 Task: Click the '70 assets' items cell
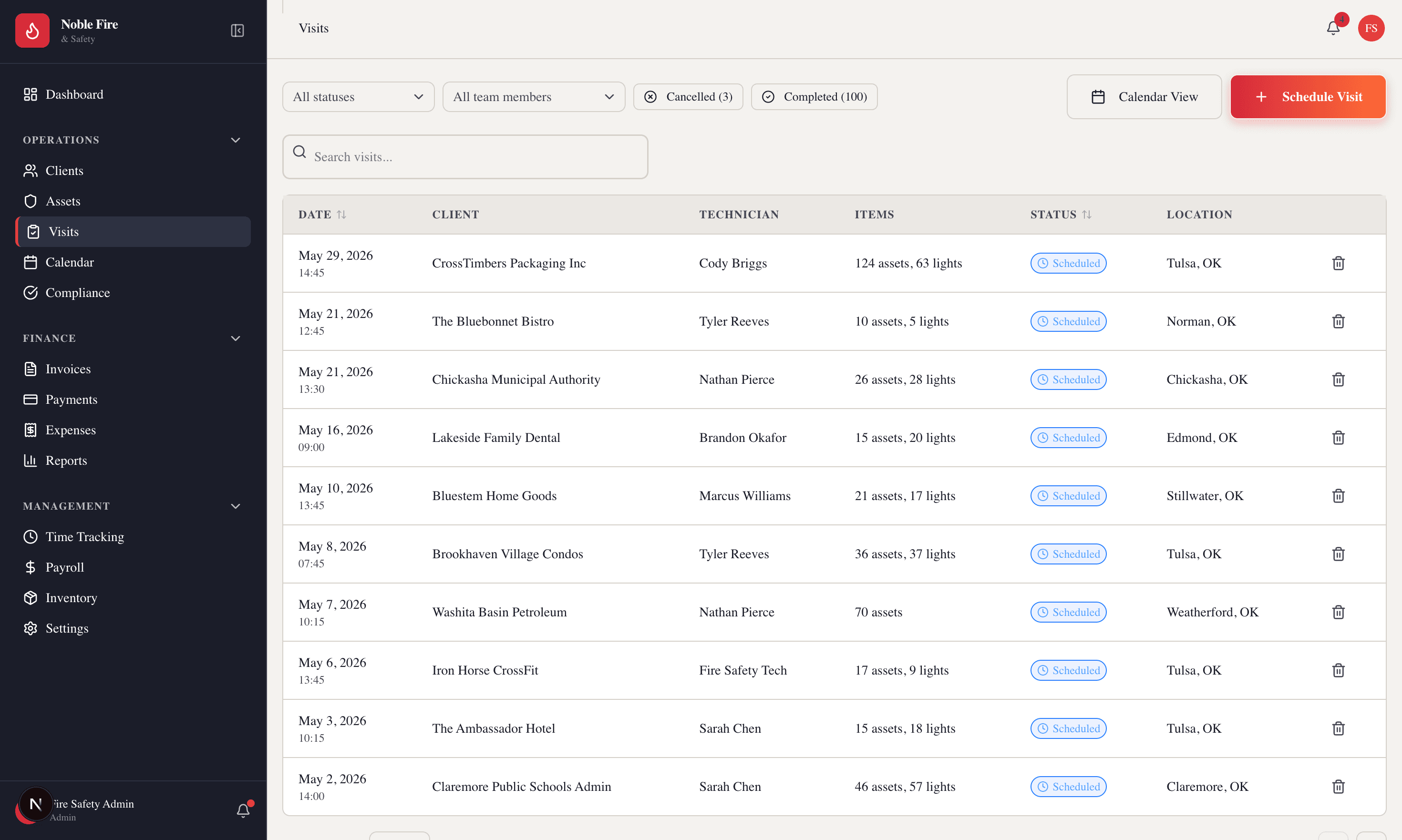pos(878,613)
